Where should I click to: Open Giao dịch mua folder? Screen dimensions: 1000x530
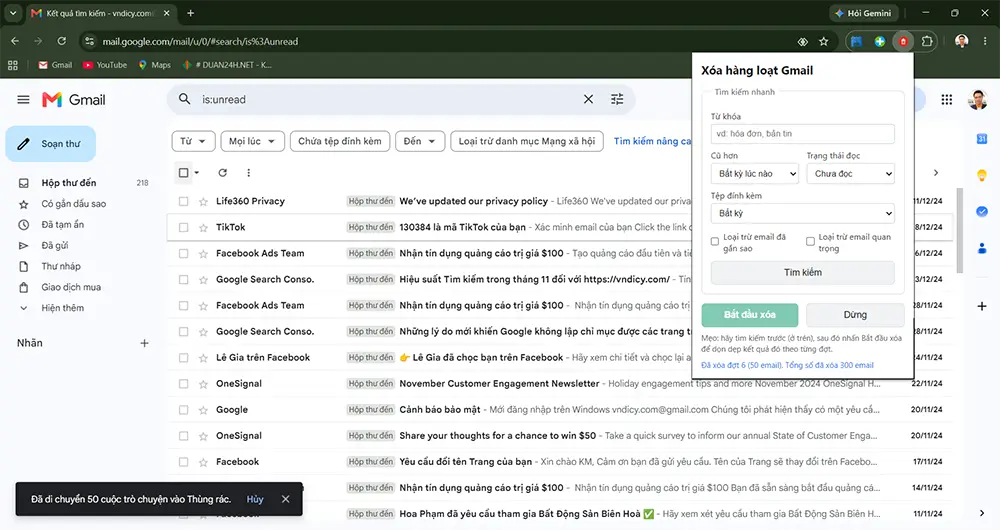pyautogui.click(x=71, y=287)
